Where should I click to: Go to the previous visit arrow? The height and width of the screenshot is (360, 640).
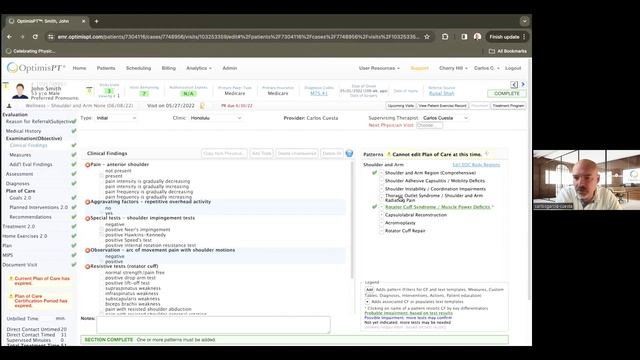[514, 84]
